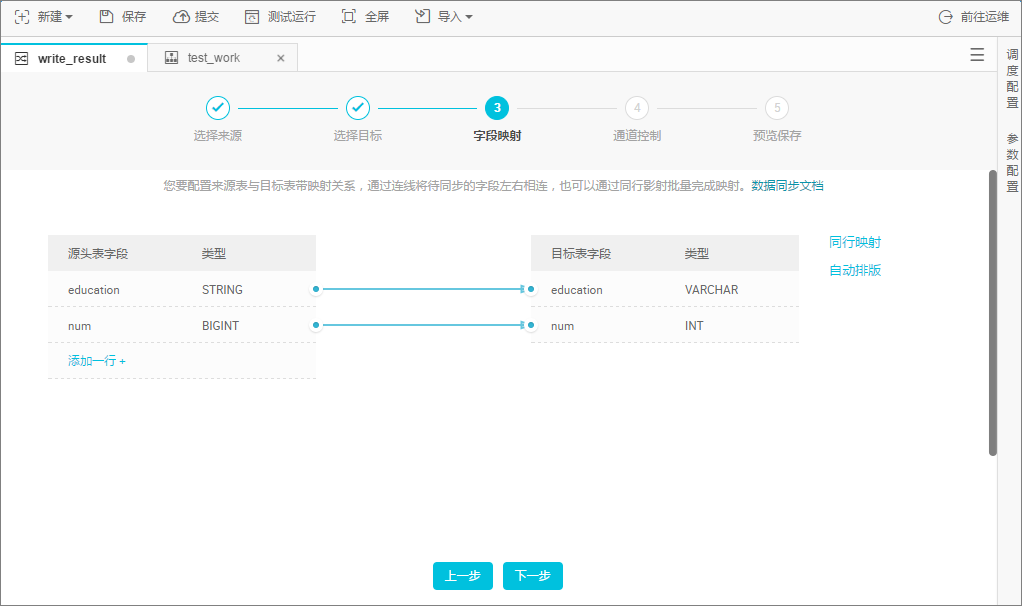Click source field num cell
Screen dimensions: 1022x606
(80, 326)
